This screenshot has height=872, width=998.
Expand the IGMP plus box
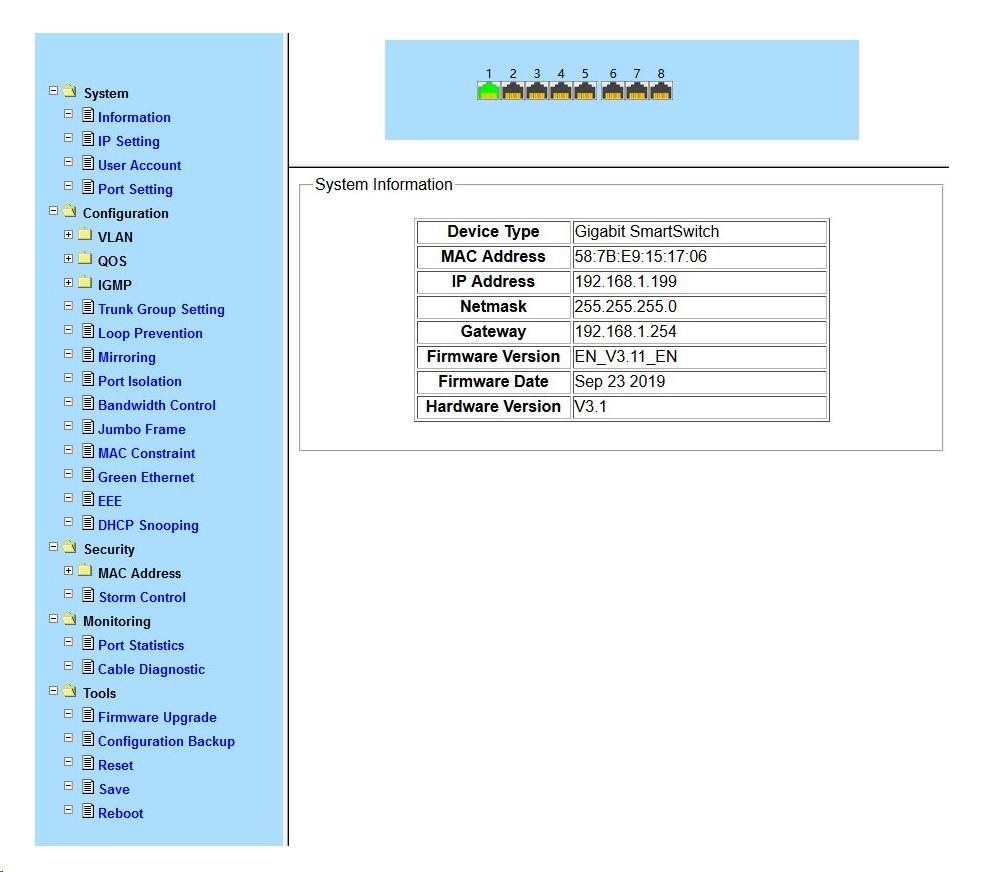[x=68, y=282]
